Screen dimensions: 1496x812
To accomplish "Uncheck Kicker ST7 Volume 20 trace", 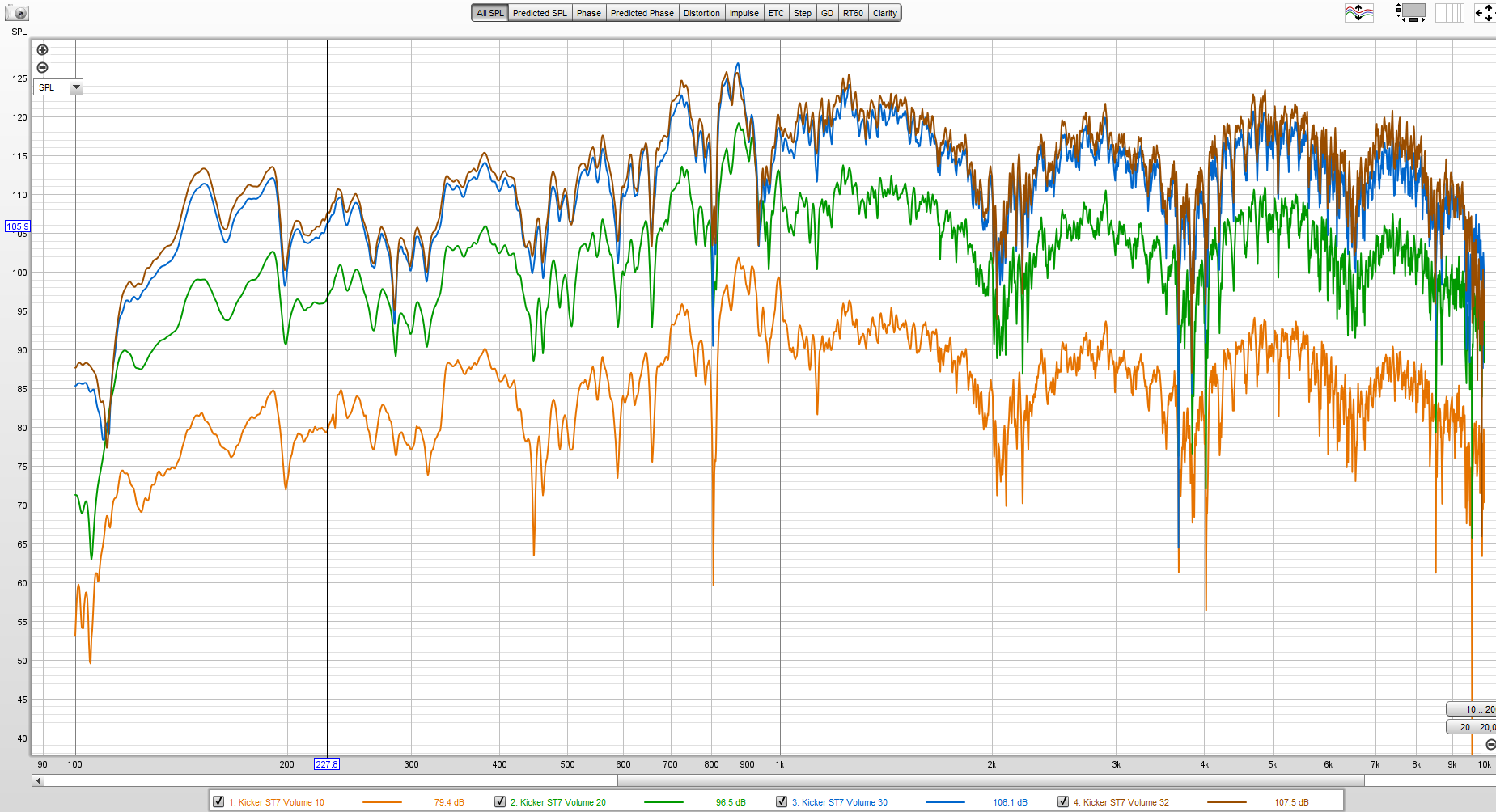I will coord(500,801).
